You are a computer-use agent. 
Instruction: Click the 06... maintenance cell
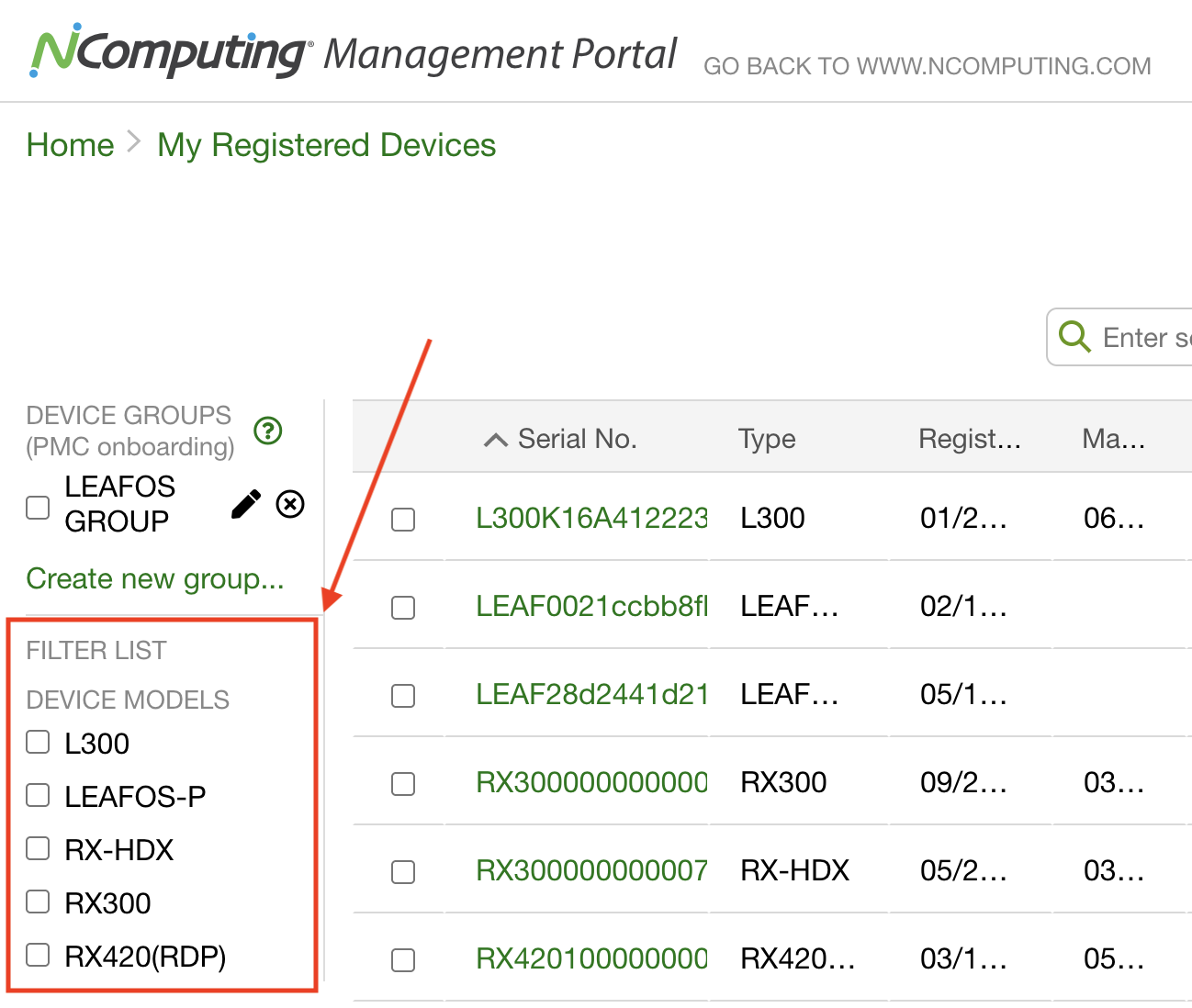pyautogui.click(x=1114, y=518)
